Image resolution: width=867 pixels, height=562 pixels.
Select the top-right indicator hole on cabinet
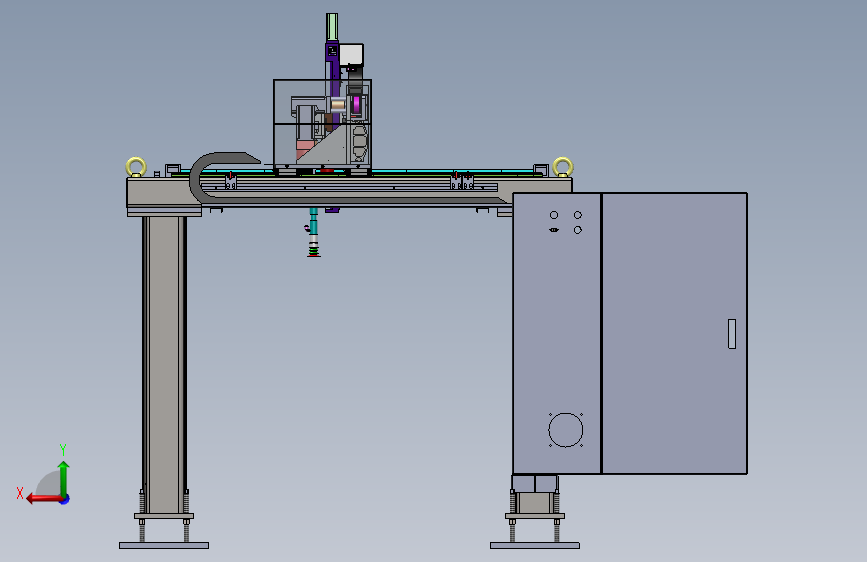point(578,215)
